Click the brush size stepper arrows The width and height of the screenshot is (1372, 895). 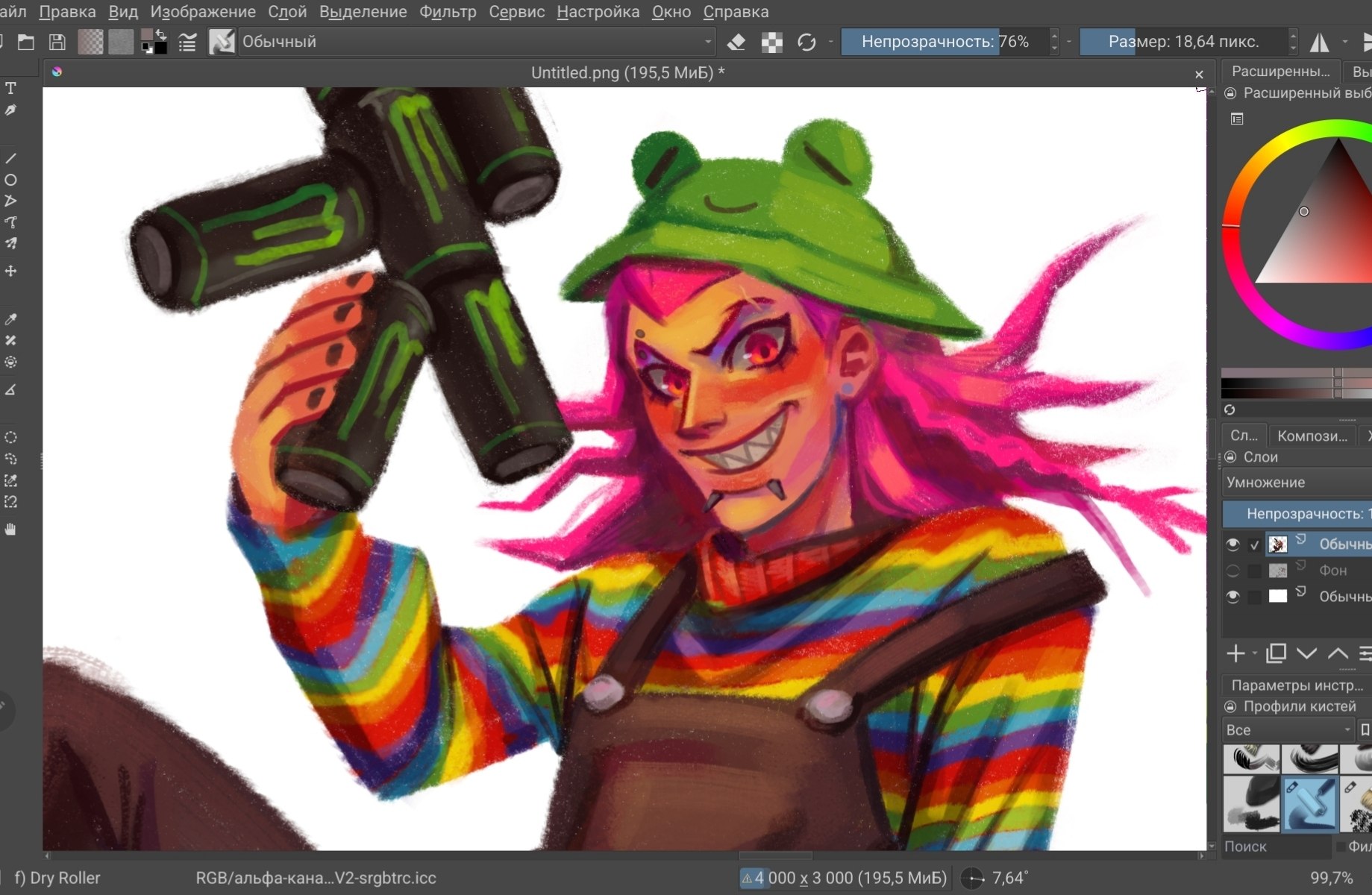pyautogui.click(x=1293, y=42)
